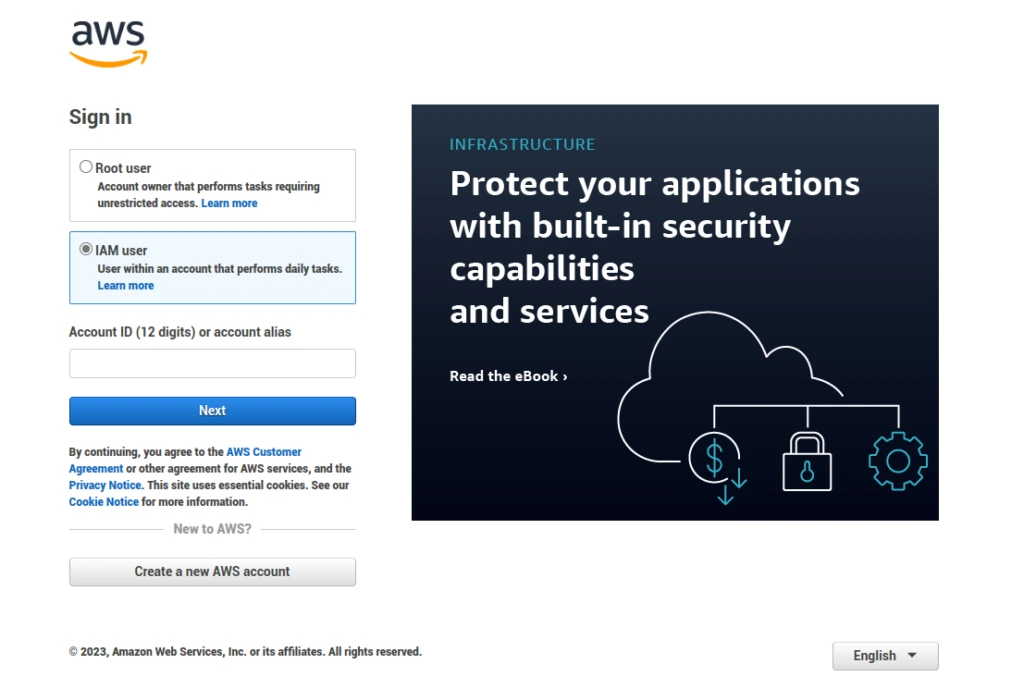Click the AWS logo
The image size is (1024, 689).
pyautogui.click(x=108, y=43)
